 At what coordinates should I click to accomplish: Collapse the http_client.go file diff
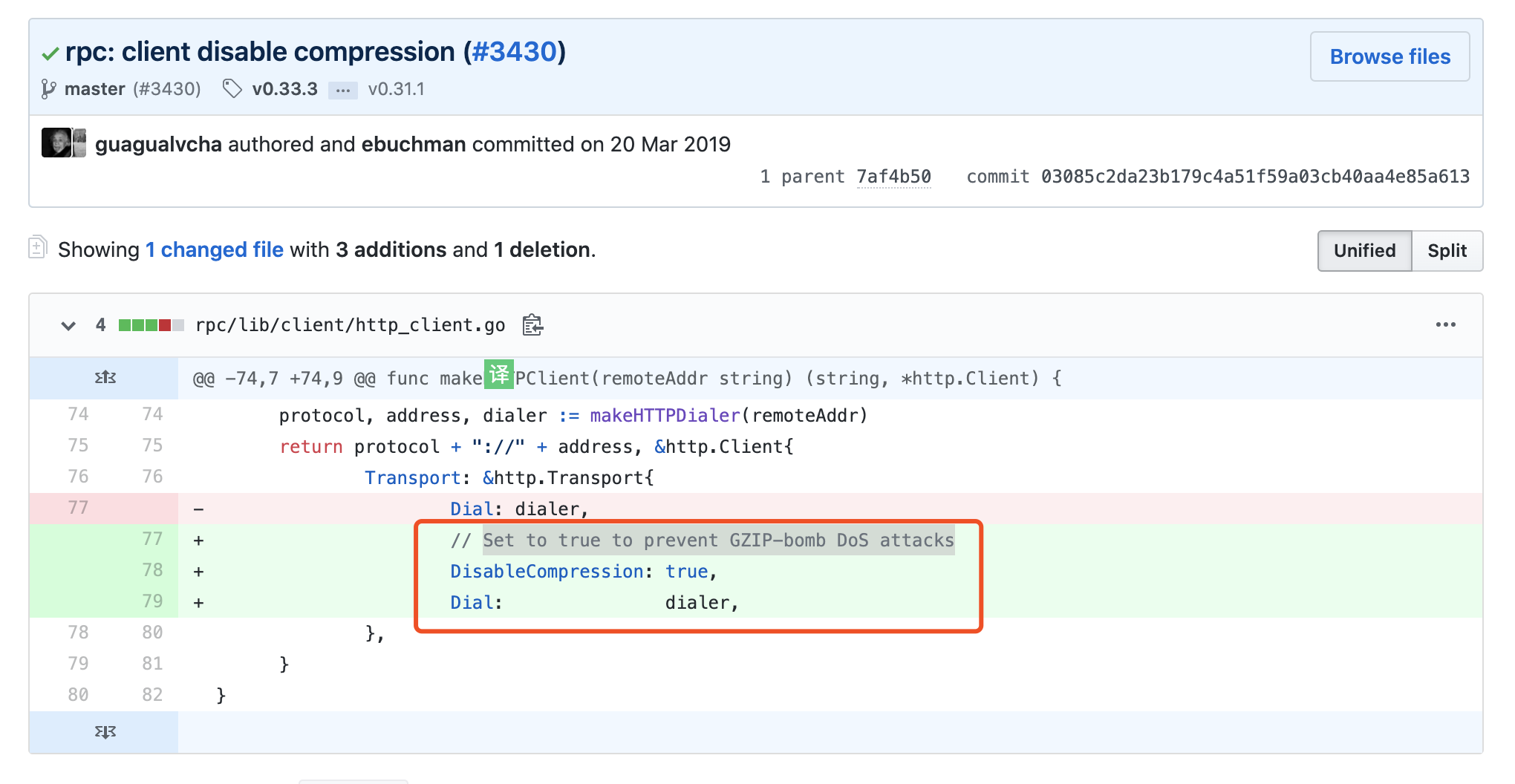(68, 325)
